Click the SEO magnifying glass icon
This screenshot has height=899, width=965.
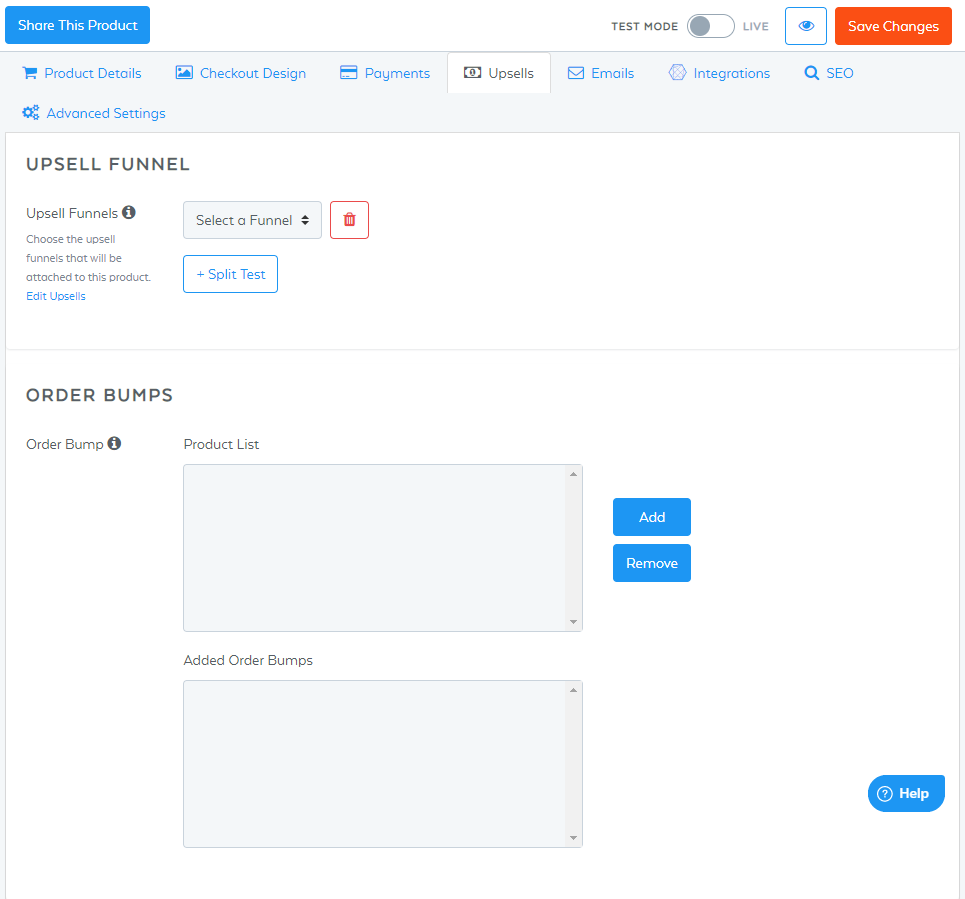812,73
